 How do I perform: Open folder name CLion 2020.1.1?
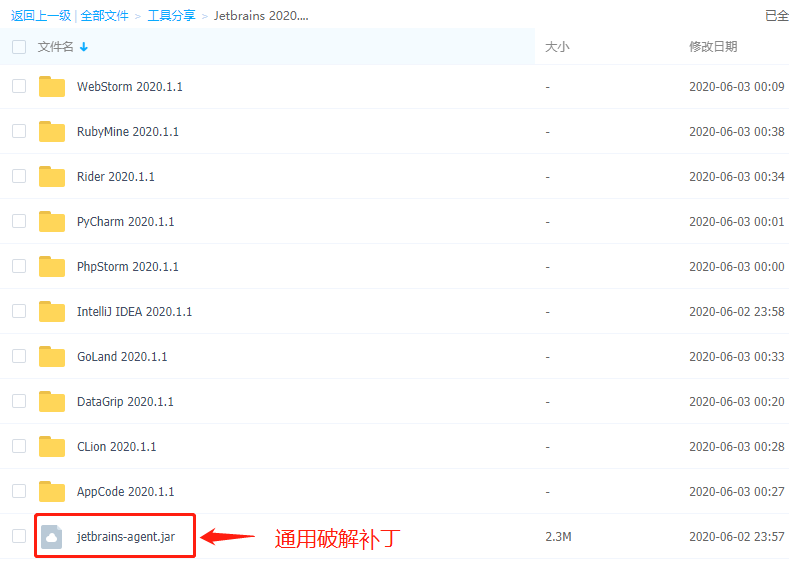click(x=116, y=447)
